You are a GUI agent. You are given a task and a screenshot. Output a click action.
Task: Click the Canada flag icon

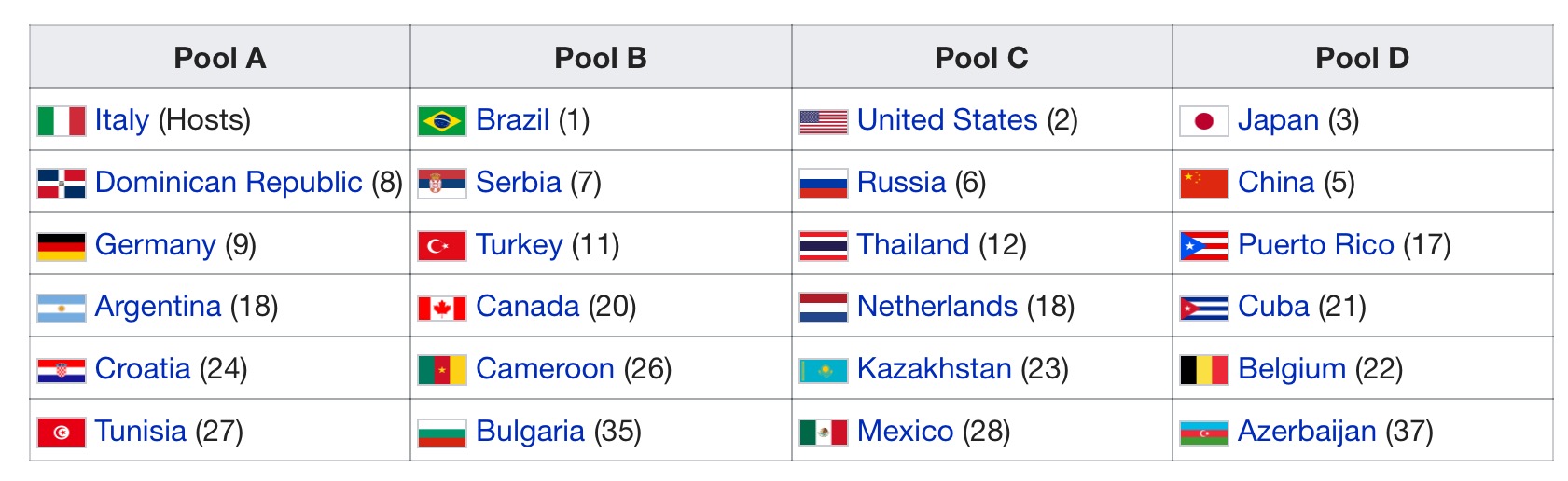(442, 308)
